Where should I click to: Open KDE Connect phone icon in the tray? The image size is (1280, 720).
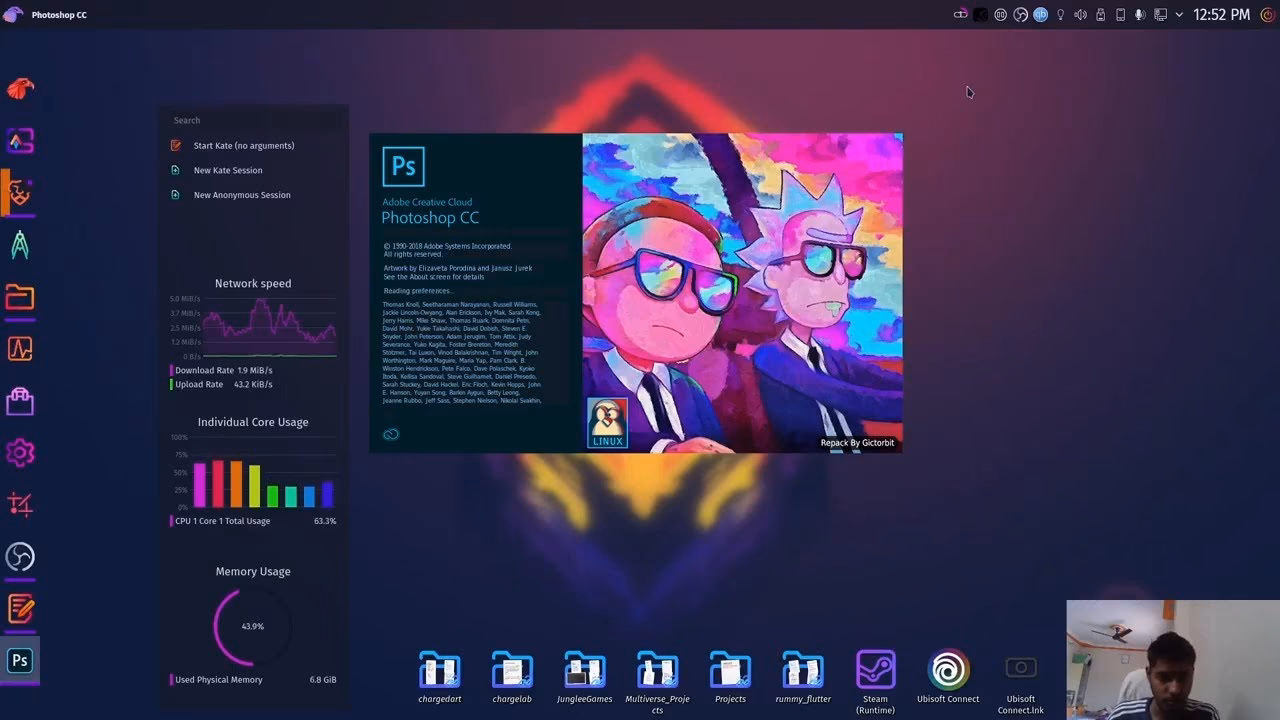pyautogui.click(x=1120, y=14)
